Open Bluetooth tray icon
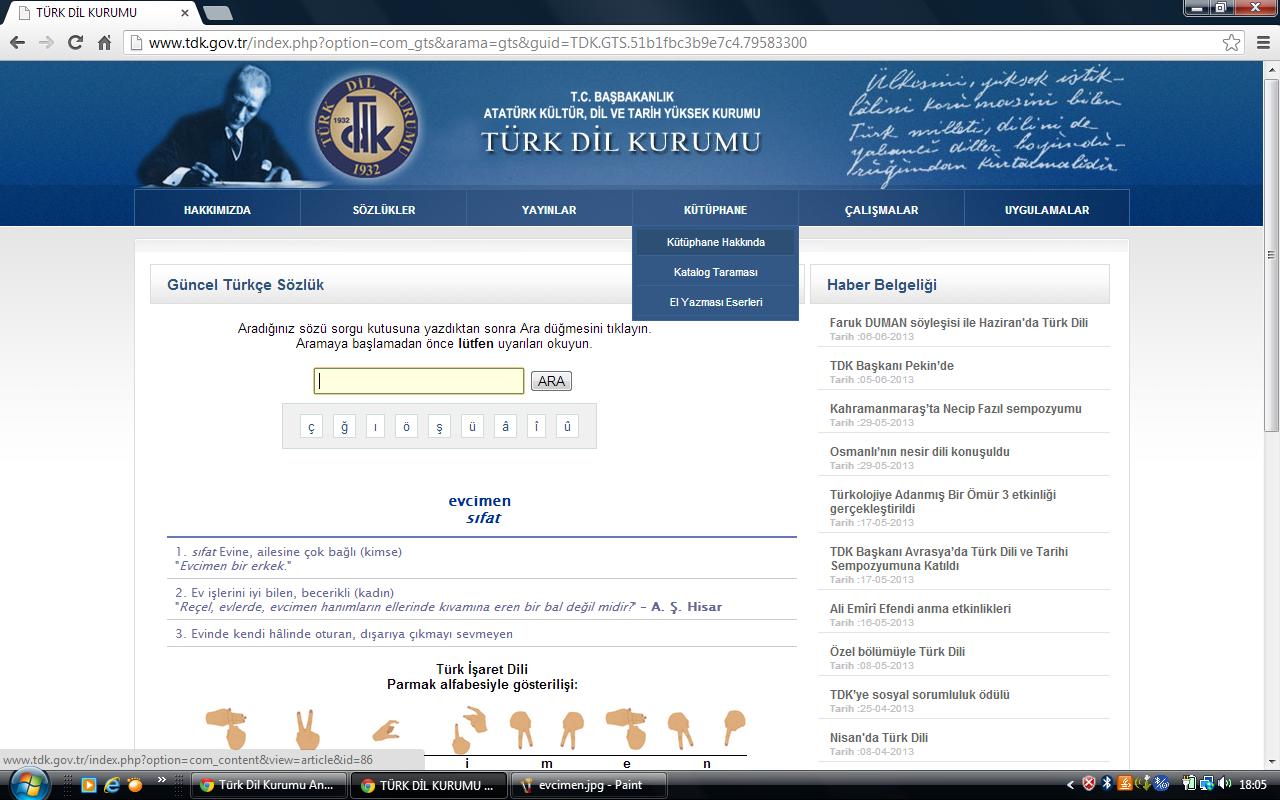Viewport: 1280px width, 800px height. (1107, 785)
